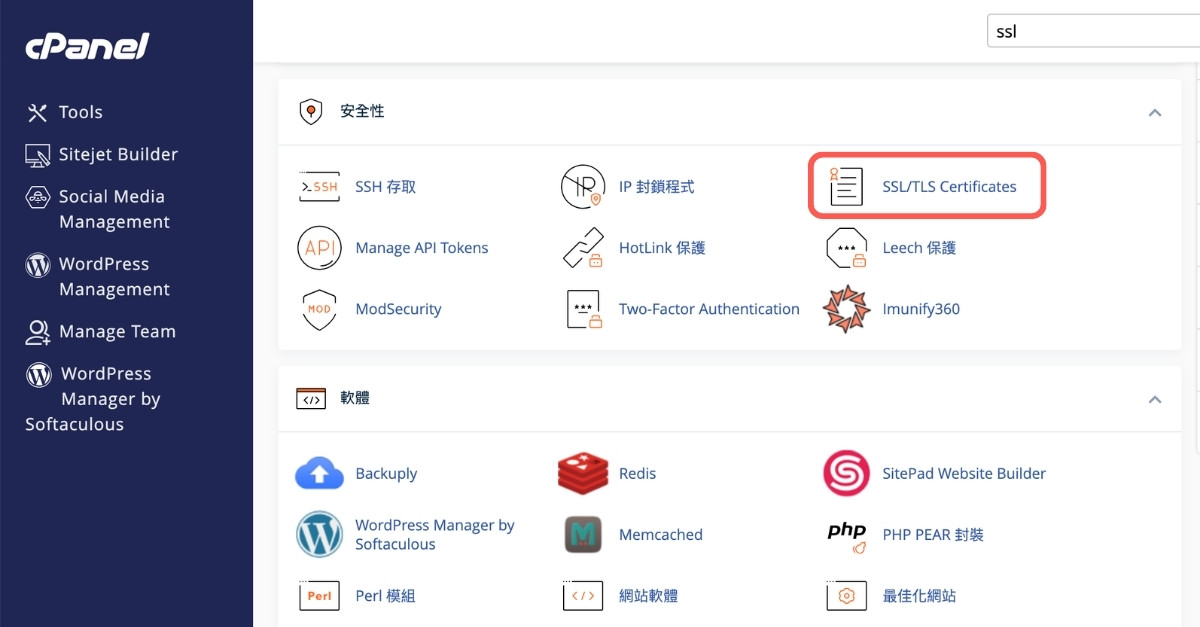Image resolution: width=1200 pixels, height=627 pixels.
Task: Open the SSL/TLS Certificates icon
Action: [846, 187]
